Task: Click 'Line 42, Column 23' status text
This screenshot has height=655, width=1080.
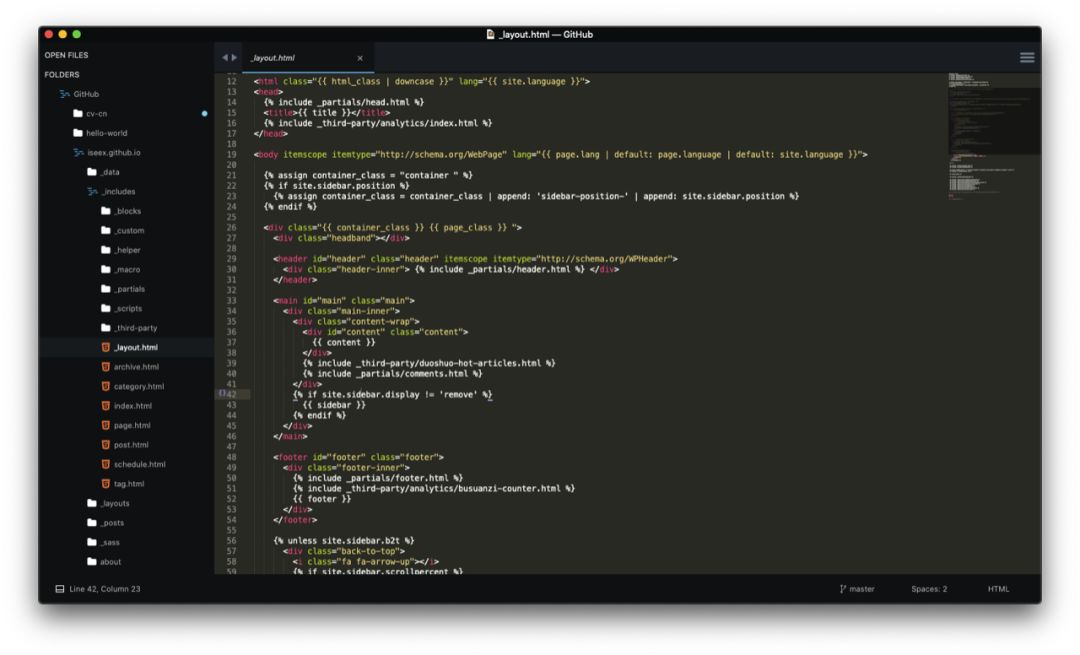Action: pos(105,589)
